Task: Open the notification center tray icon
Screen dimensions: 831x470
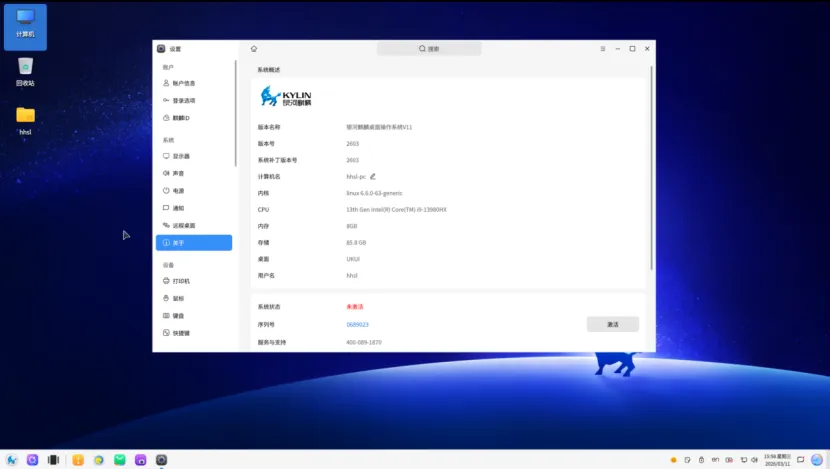Action: pyautogui.click(x=801, y=460)
